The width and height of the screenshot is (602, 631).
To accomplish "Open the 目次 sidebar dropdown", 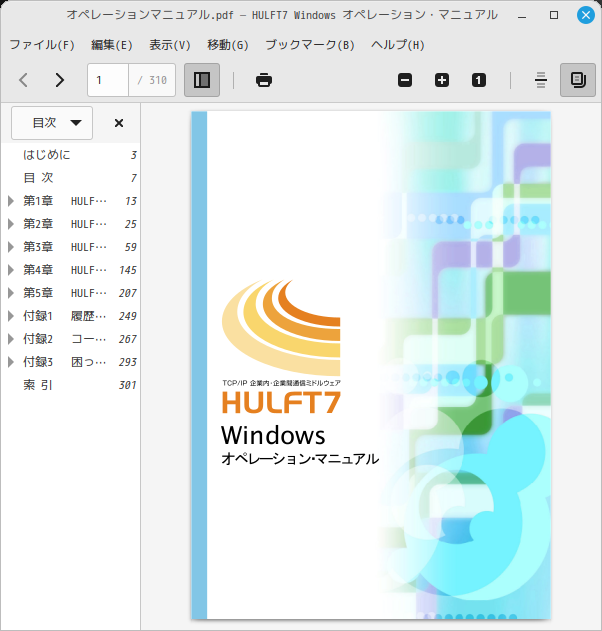I will point(52,123).
